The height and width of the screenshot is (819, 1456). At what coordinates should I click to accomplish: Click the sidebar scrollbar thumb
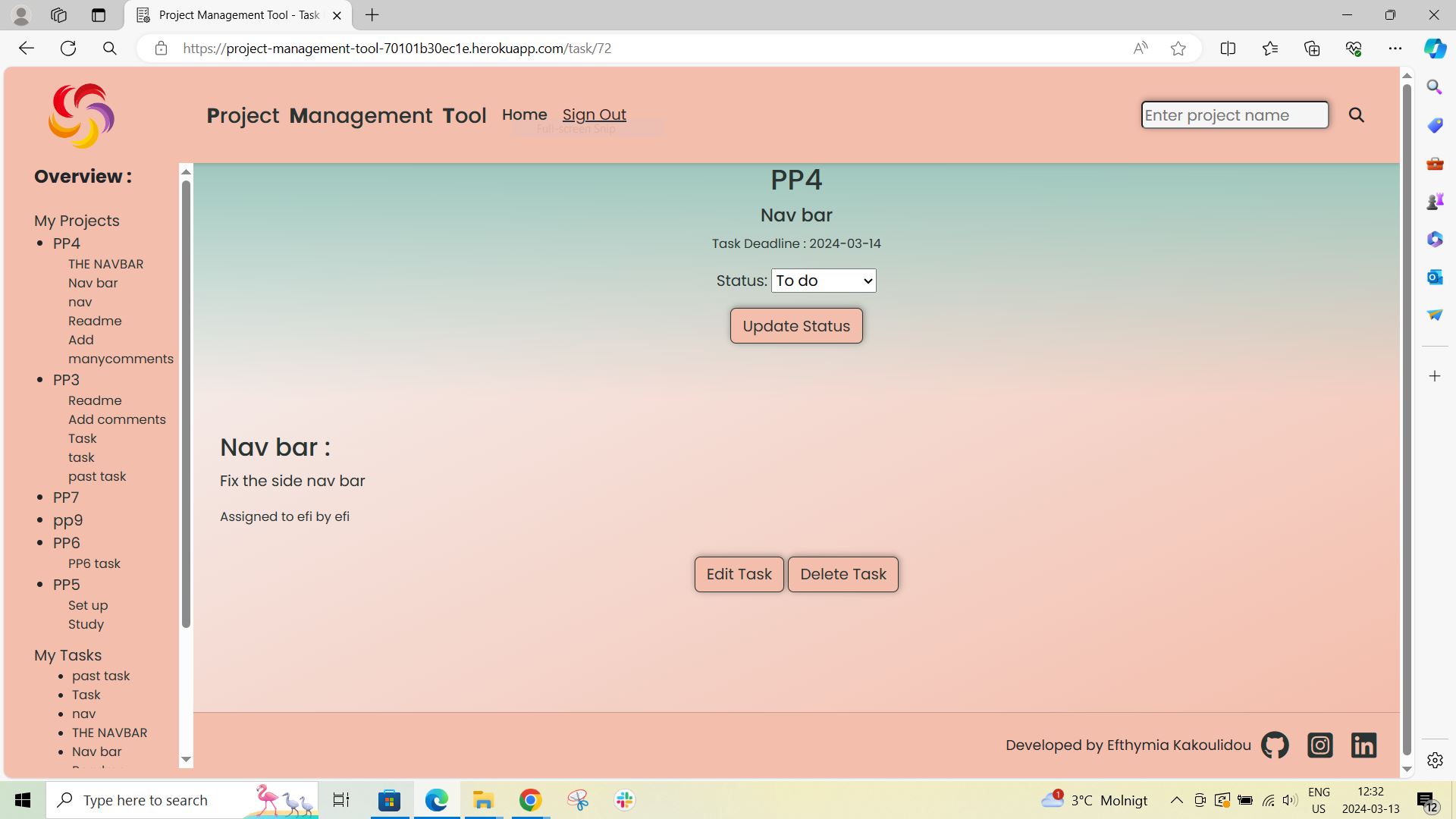coord(186,394)
